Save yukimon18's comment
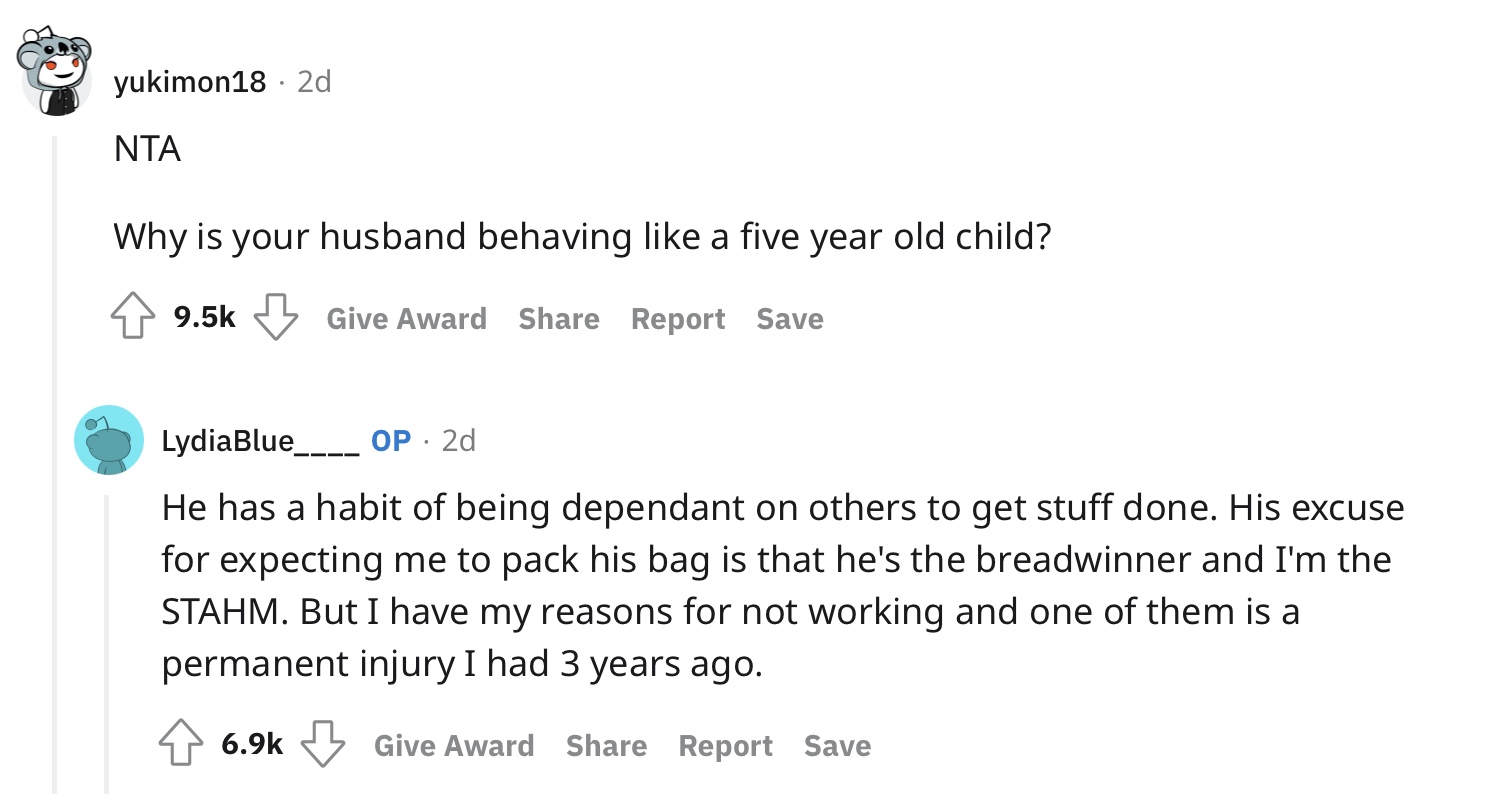This screenshot has width=1504, height=794. [790, 319]
